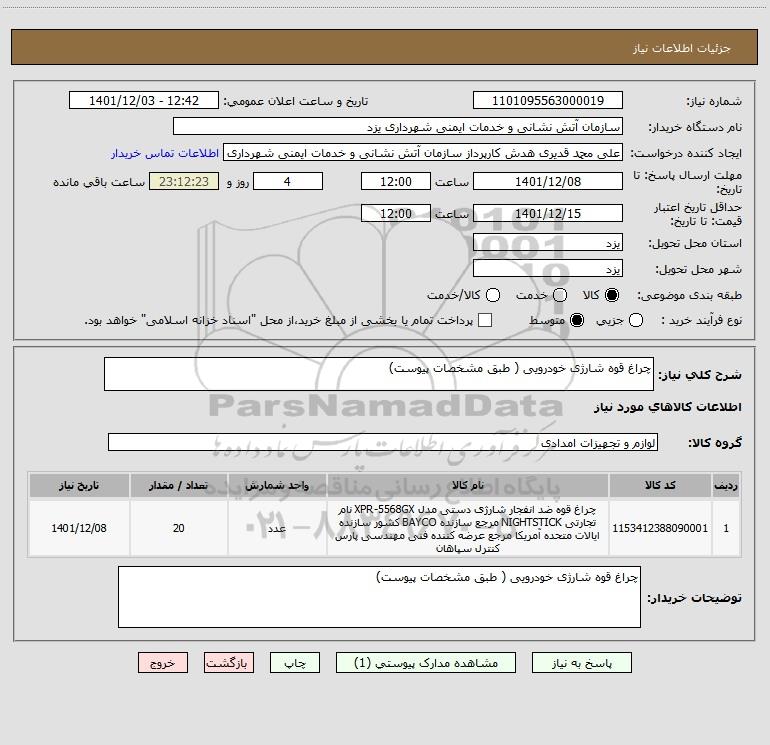The width and height of the screenshot is (770, 745).
Task: Click the جزئیات اطلاعات نیاز header title
Action: pos(682,48)
